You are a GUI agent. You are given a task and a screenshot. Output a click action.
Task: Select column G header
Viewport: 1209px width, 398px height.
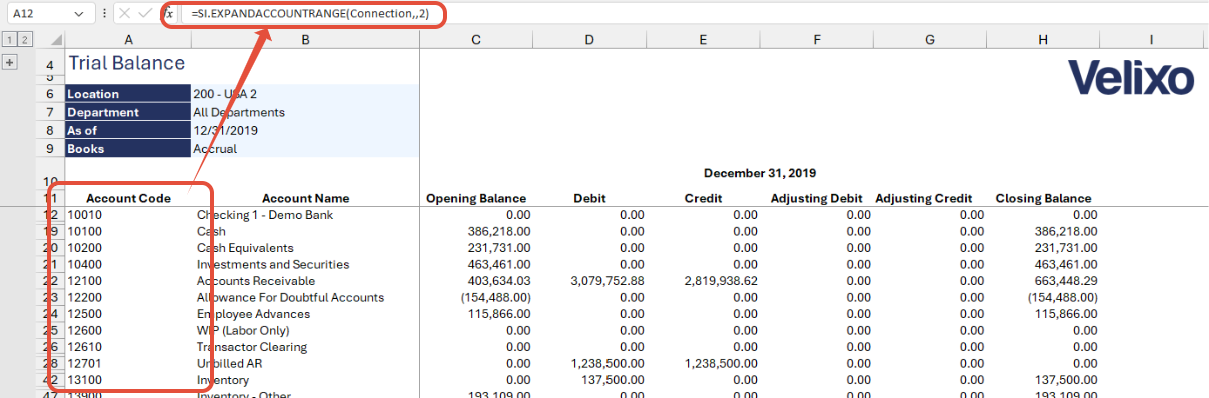pyautogui.click(x=930, y=39)
